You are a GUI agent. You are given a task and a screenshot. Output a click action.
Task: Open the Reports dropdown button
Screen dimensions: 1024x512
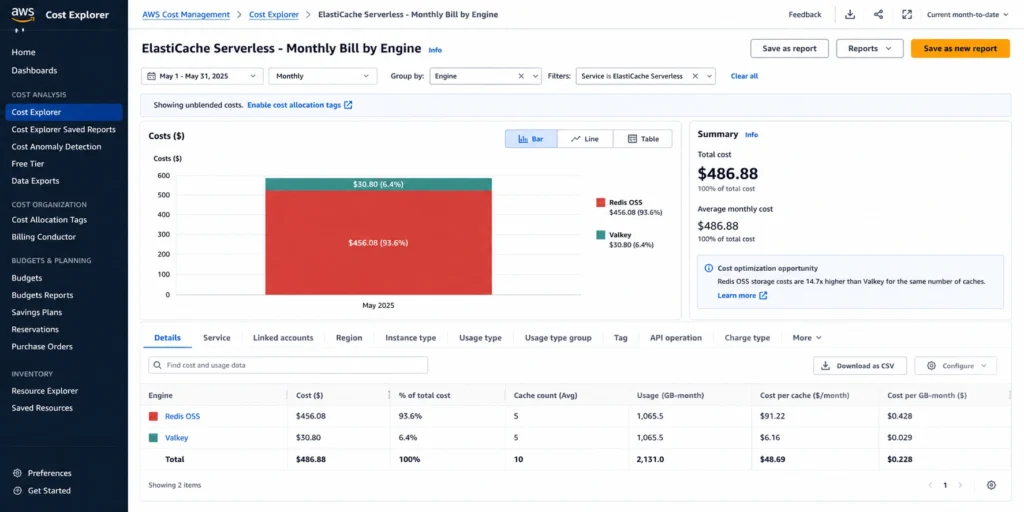tap(869, 48)
